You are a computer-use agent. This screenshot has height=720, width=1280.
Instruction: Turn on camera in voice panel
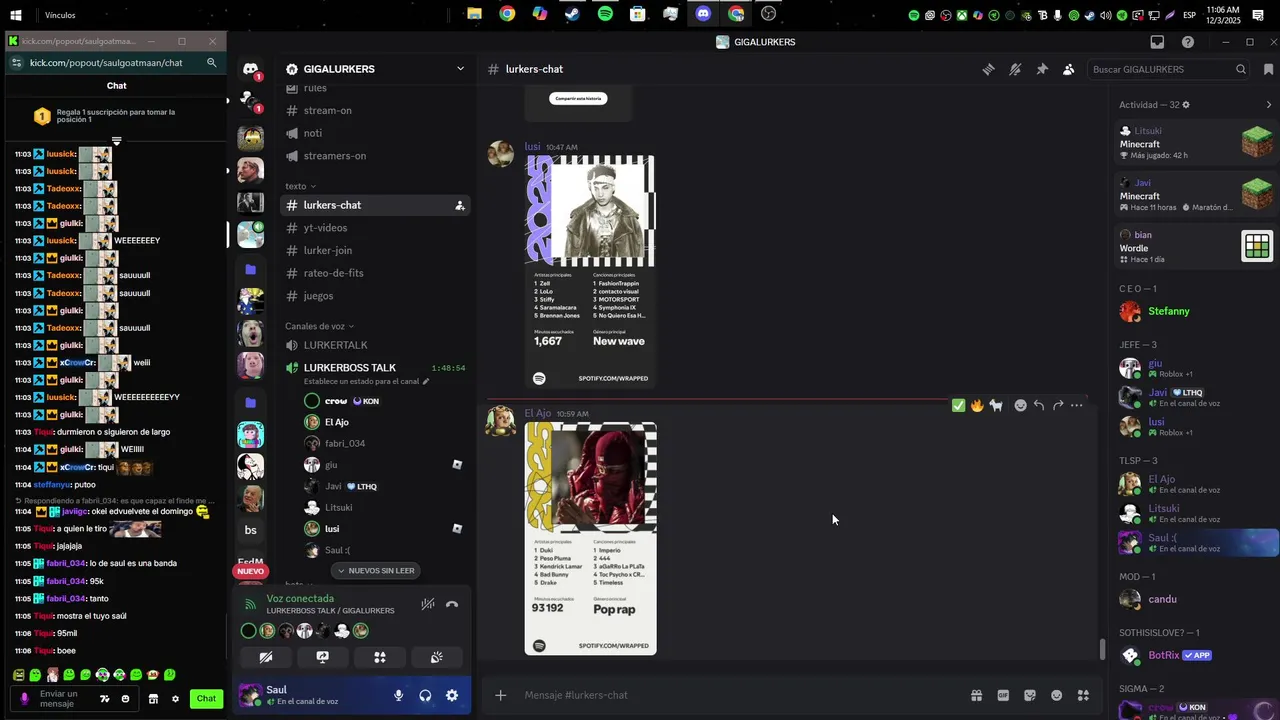pos(265,657)
